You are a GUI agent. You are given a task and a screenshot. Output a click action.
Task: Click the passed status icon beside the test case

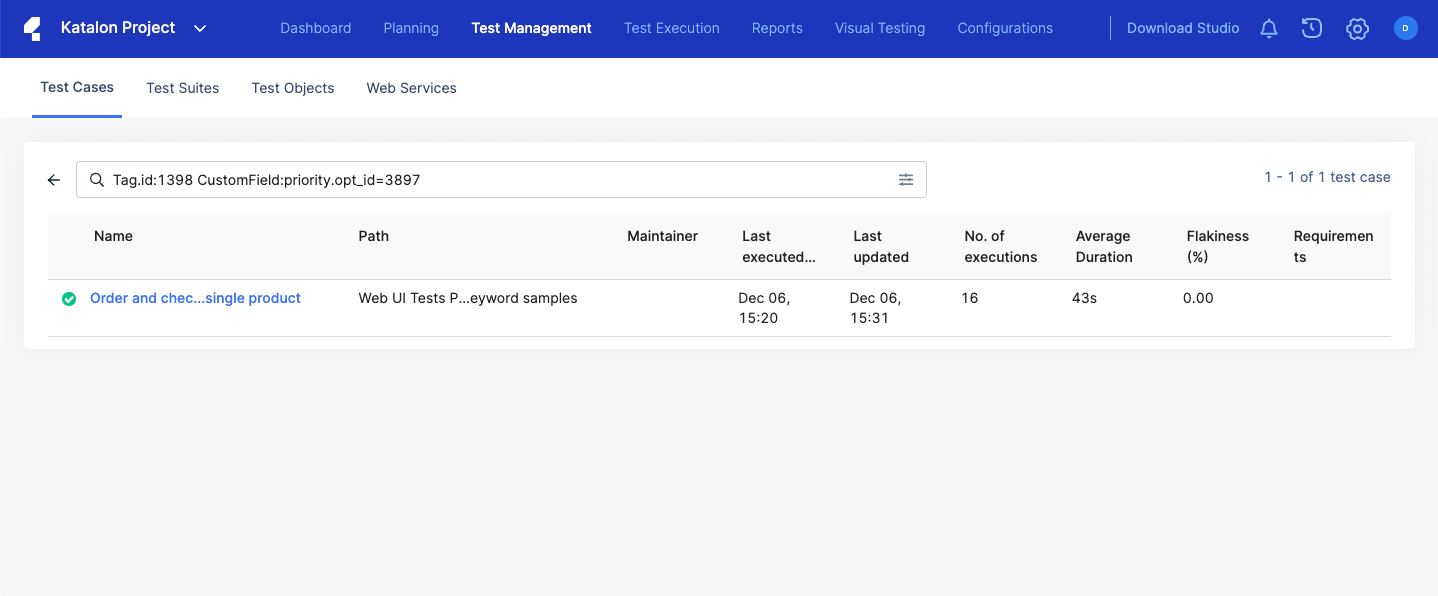click(68, 298)
